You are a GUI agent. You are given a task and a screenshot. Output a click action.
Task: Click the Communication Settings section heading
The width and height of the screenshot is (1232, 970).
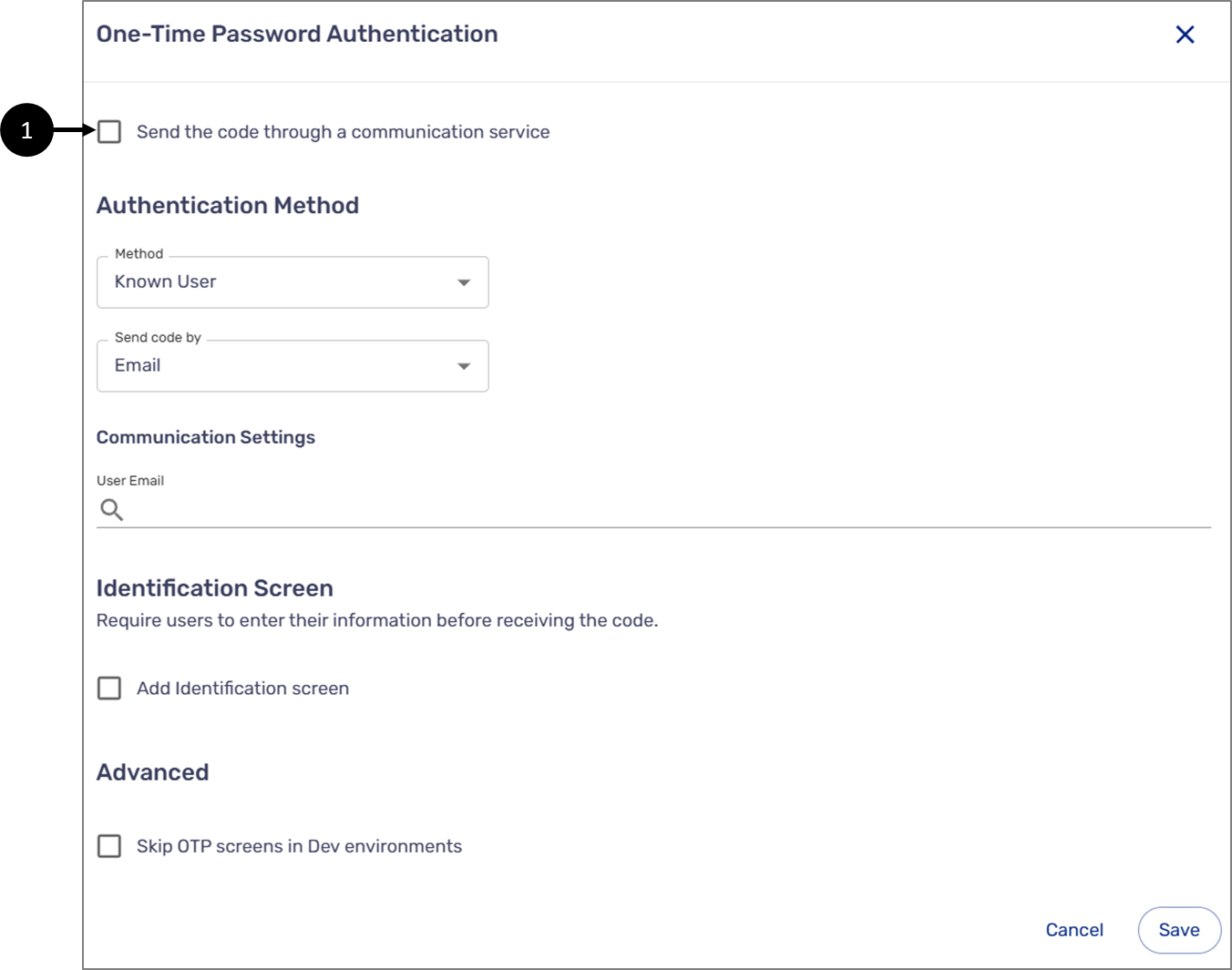[x=206, y=438]
